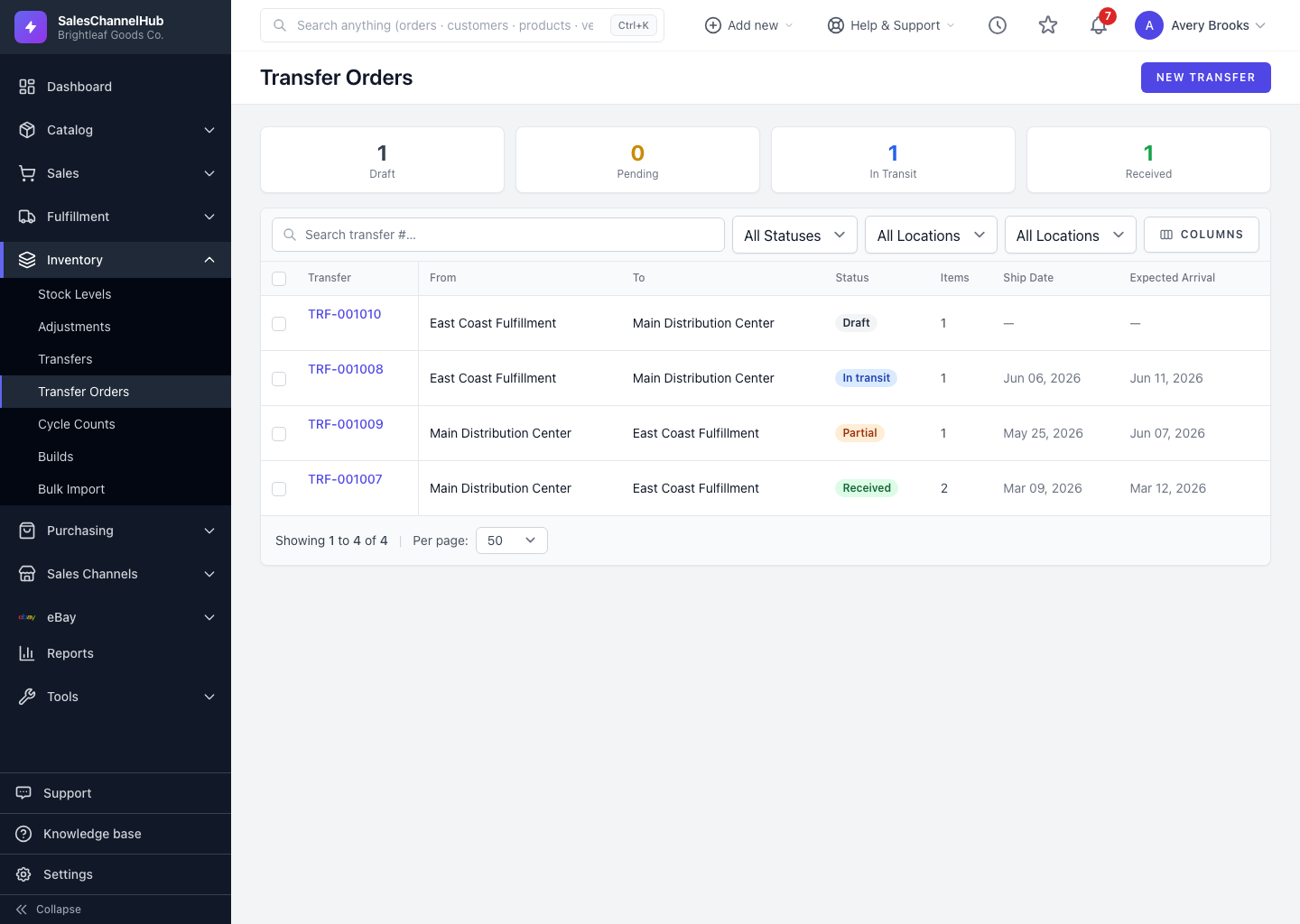
Task: Toggle the select-all transfers checkbox
Action: pos(279,279)
